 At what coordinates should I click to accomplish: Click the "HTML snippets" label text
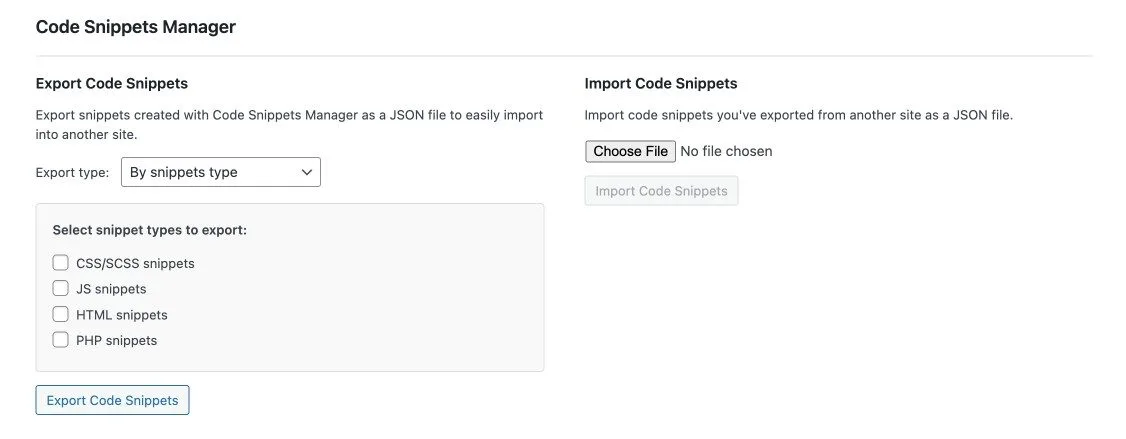click(122, 315)
